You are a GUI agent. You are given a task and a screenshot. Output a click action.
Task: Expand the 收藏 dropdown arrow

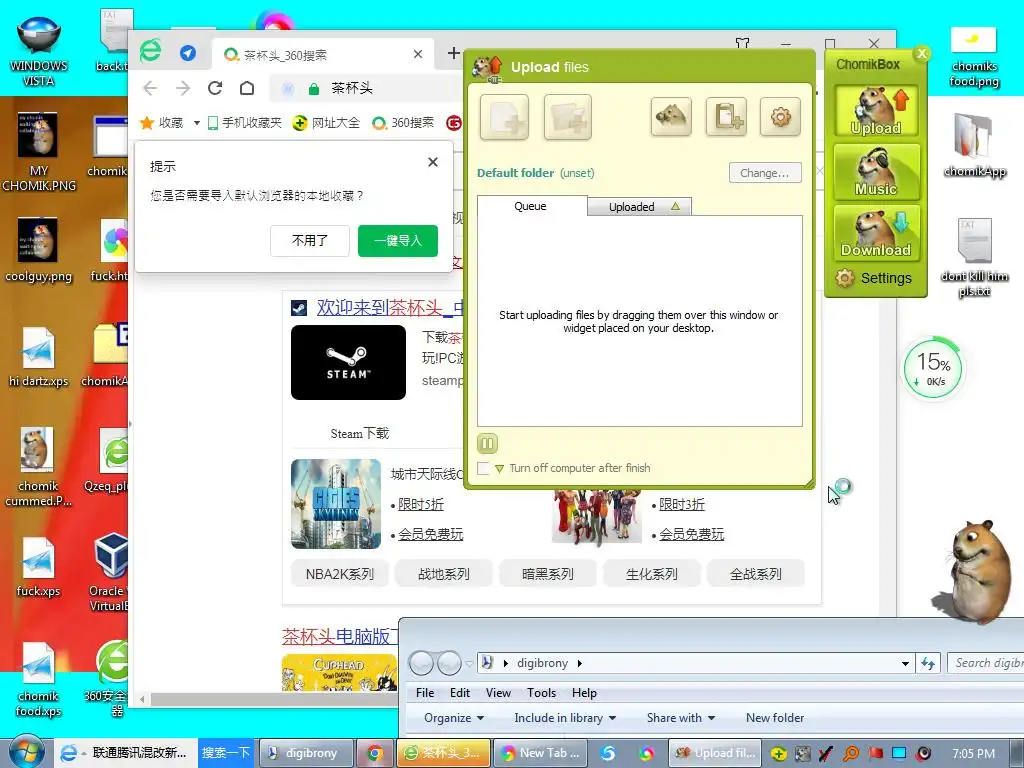click(197, 123)
